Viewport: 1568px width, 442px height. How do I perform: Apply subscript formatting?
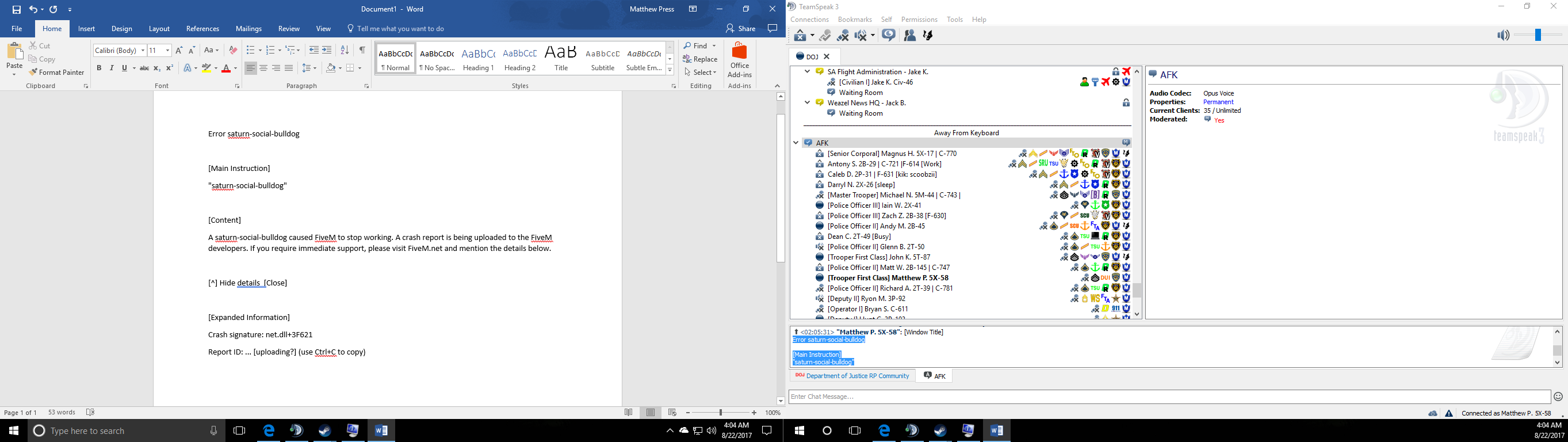click(x=157, y=68)
